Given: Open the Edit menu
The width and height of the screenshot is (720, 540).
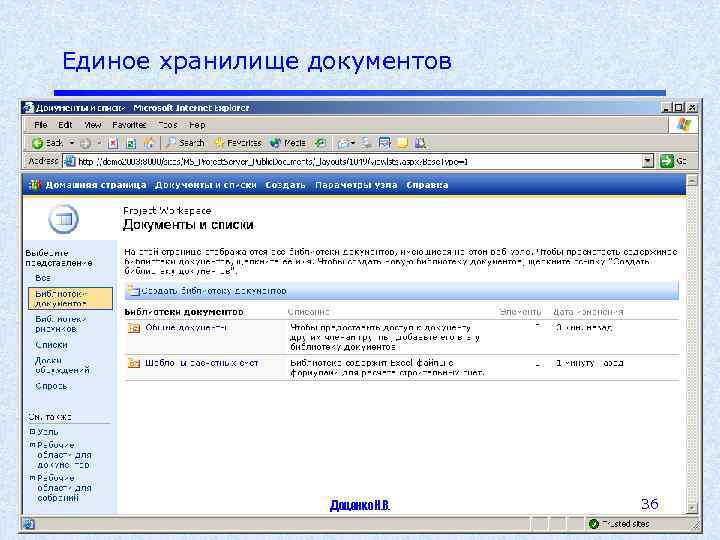Looking at the screenshot, I should coord(65,125).
